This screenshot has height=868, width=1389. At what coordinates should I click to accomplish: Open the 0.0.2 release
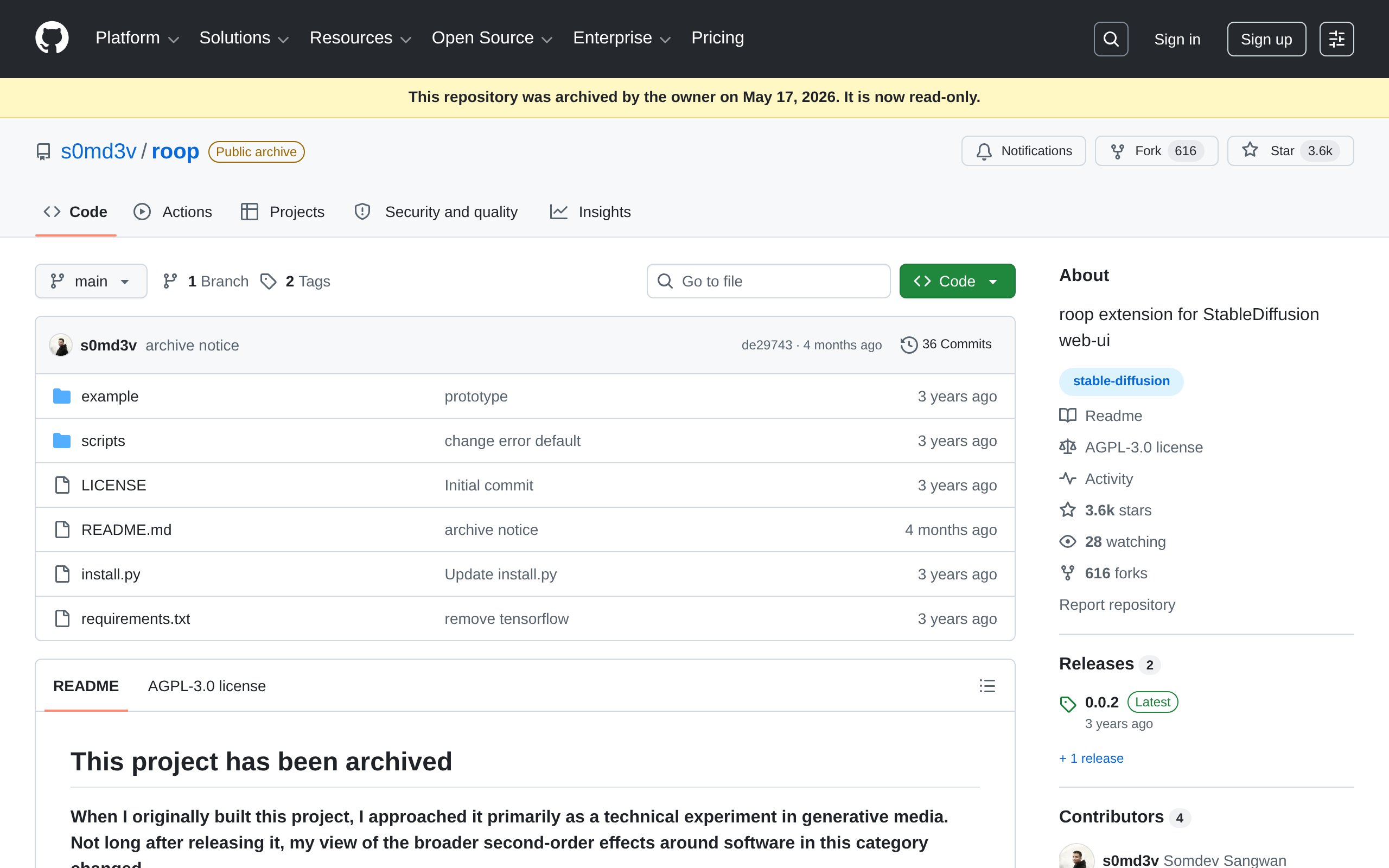coord(1101,703)
